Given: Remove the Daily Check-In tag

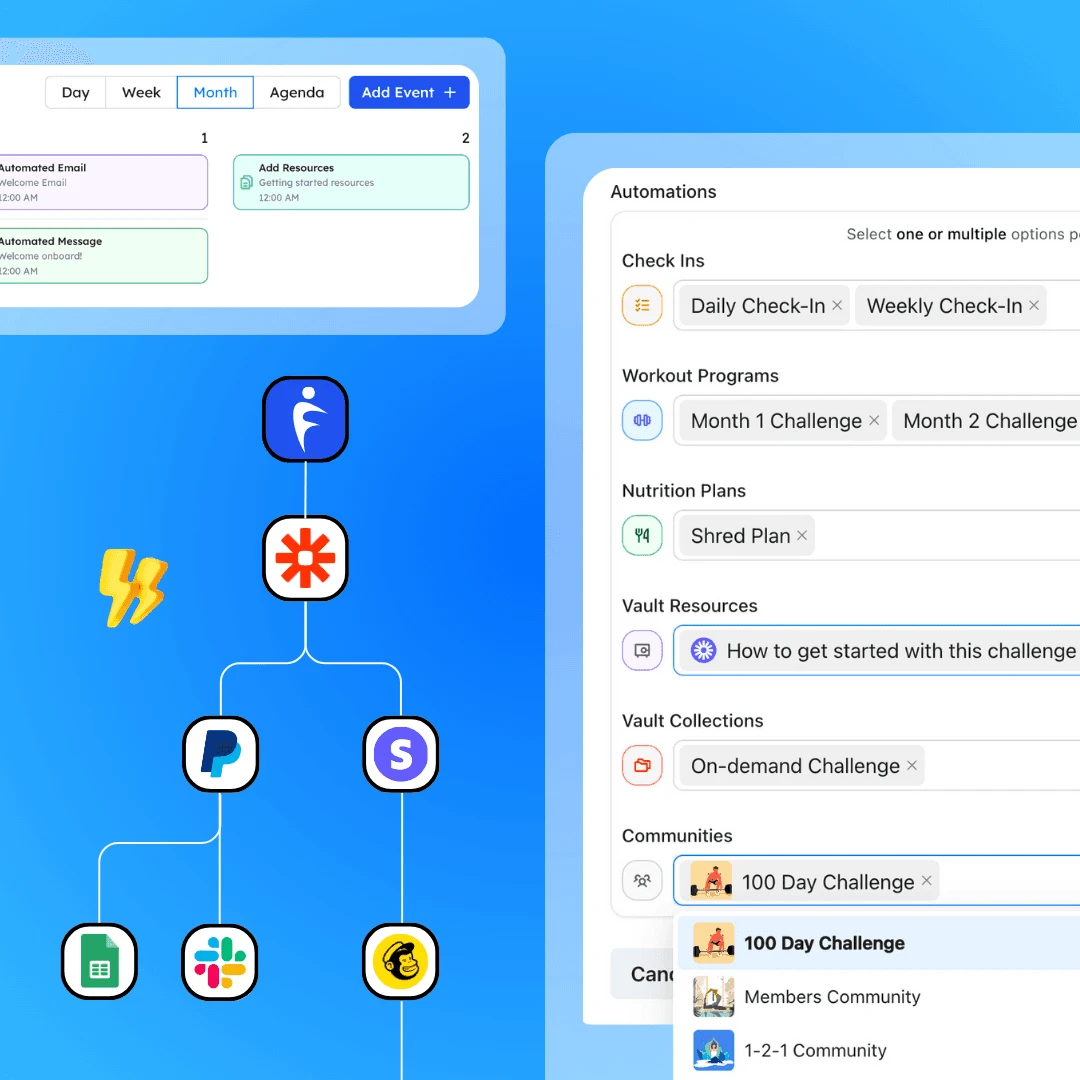Looking at the screenshot, I should 837,305.
